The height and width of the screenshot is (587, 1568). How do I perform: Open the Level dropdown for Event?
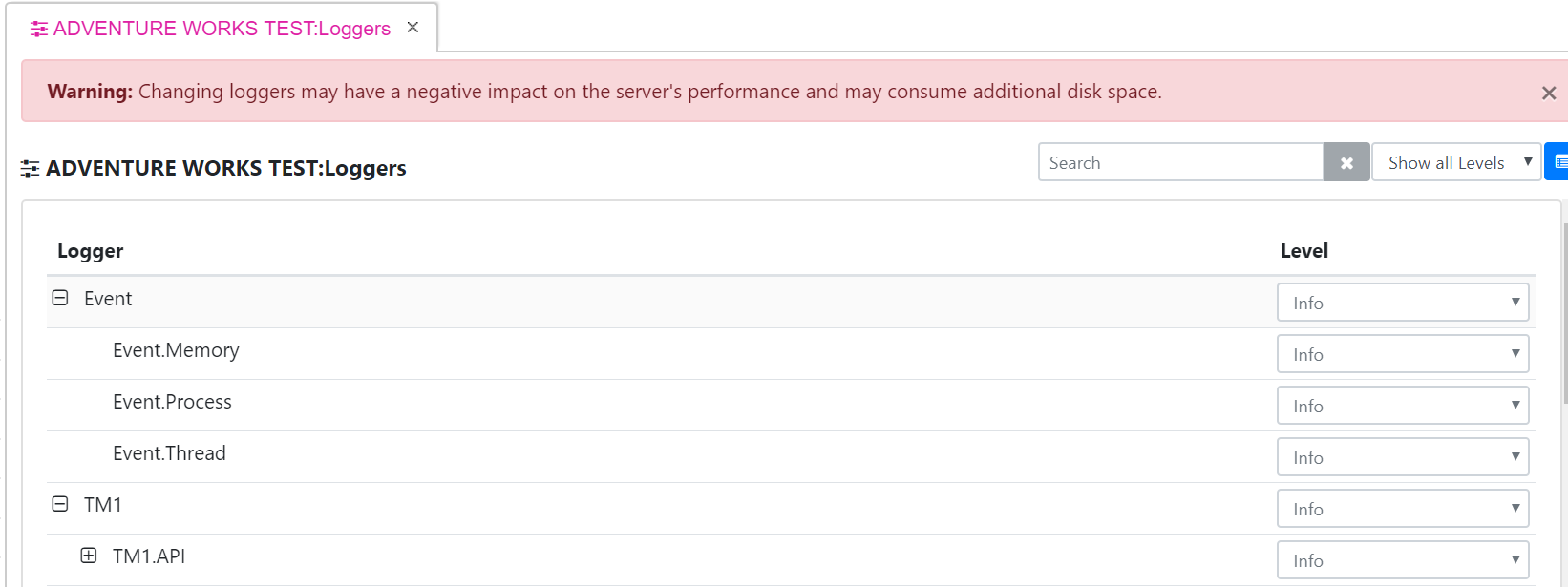pyautogui.click(x=1403, y=303)
